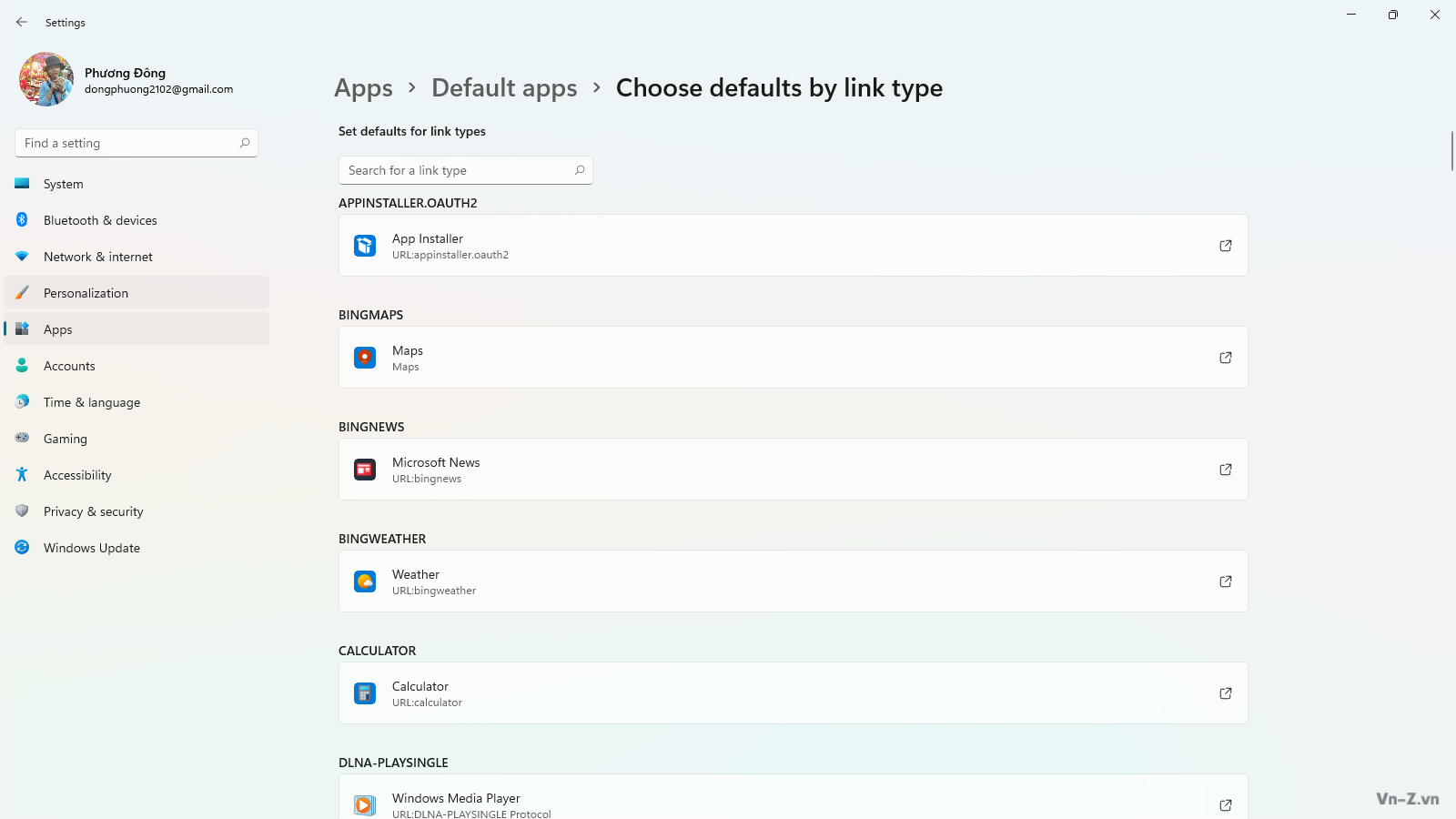The height and width of the screenshot is (819, 1456).
Task: Open Privacy & security settings
Action: pos(136,511)
